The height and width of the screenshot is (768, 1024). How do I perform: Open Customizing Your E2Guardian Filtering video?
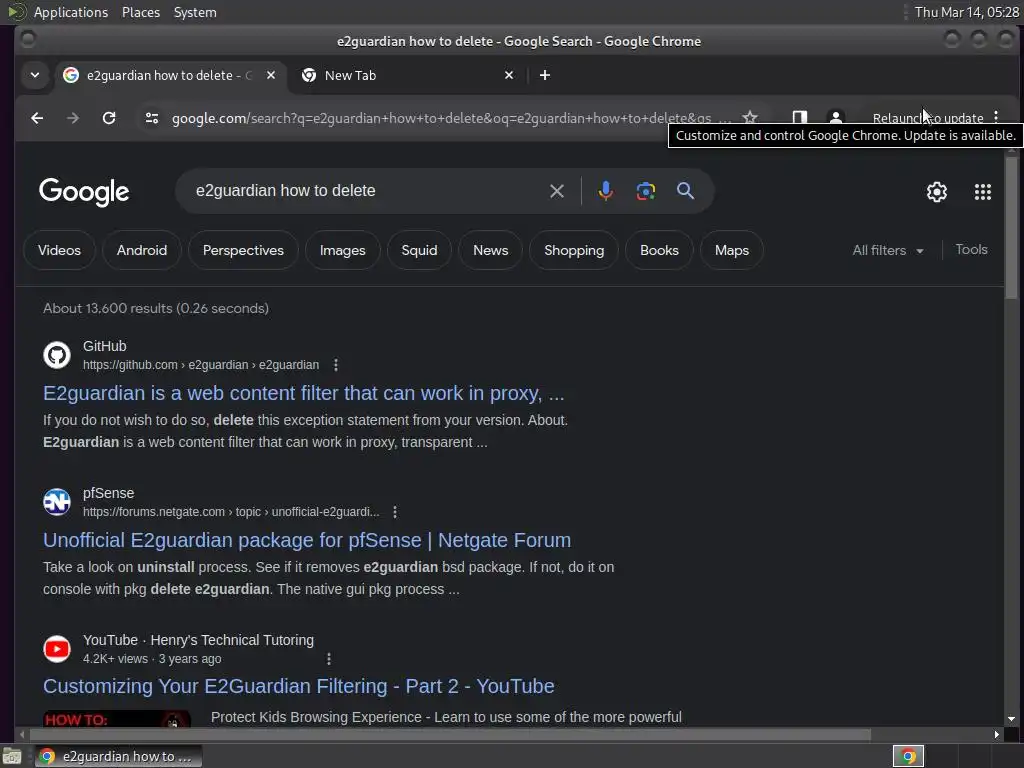coord(298,686)
